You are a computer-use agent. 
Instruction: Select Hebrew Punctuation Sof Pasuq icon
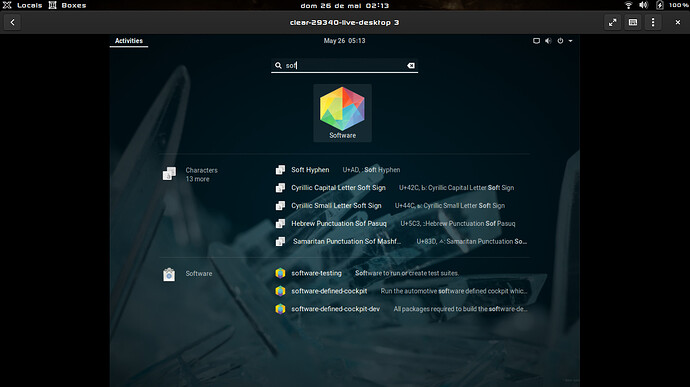tap(280, 224)
